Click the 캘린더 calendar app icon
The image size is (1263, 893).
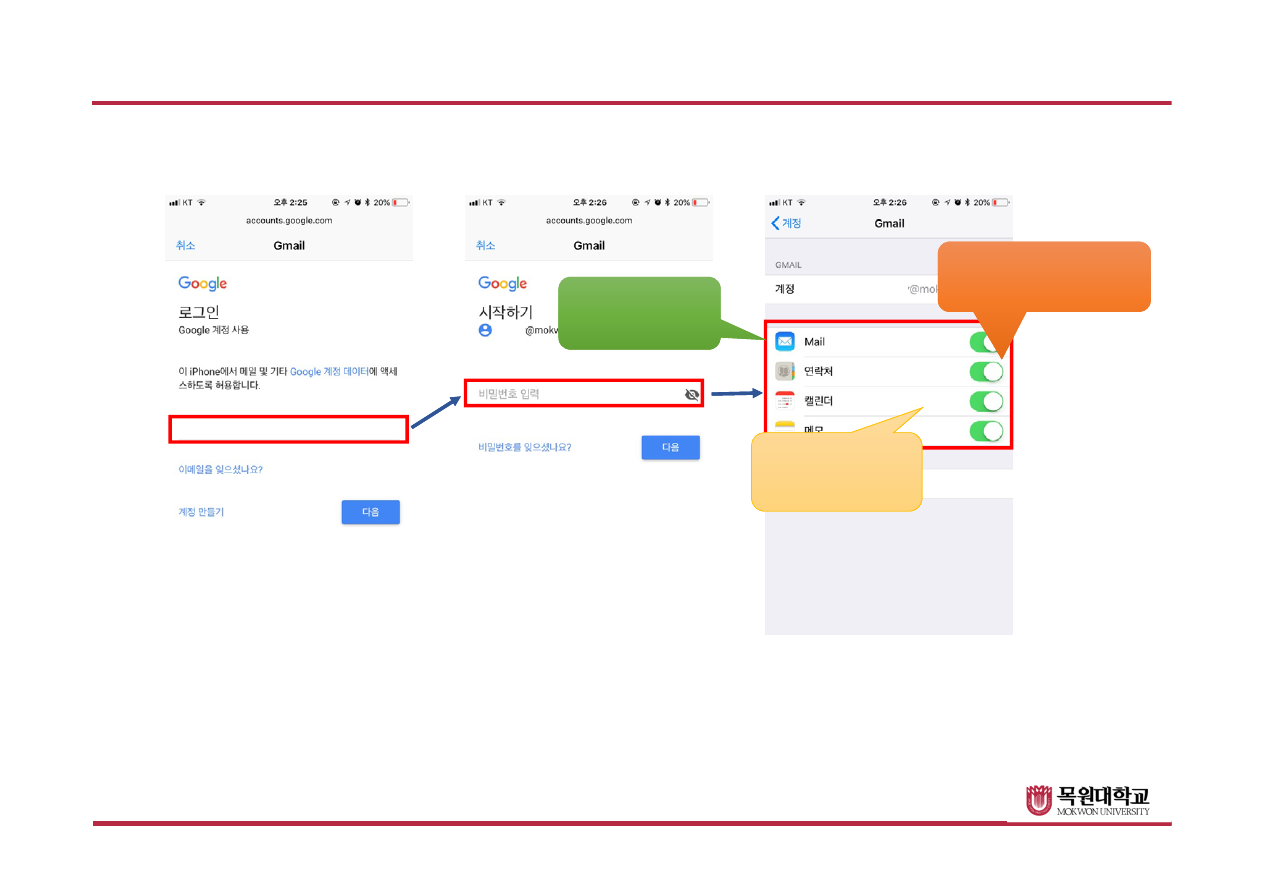pos(785,401)
